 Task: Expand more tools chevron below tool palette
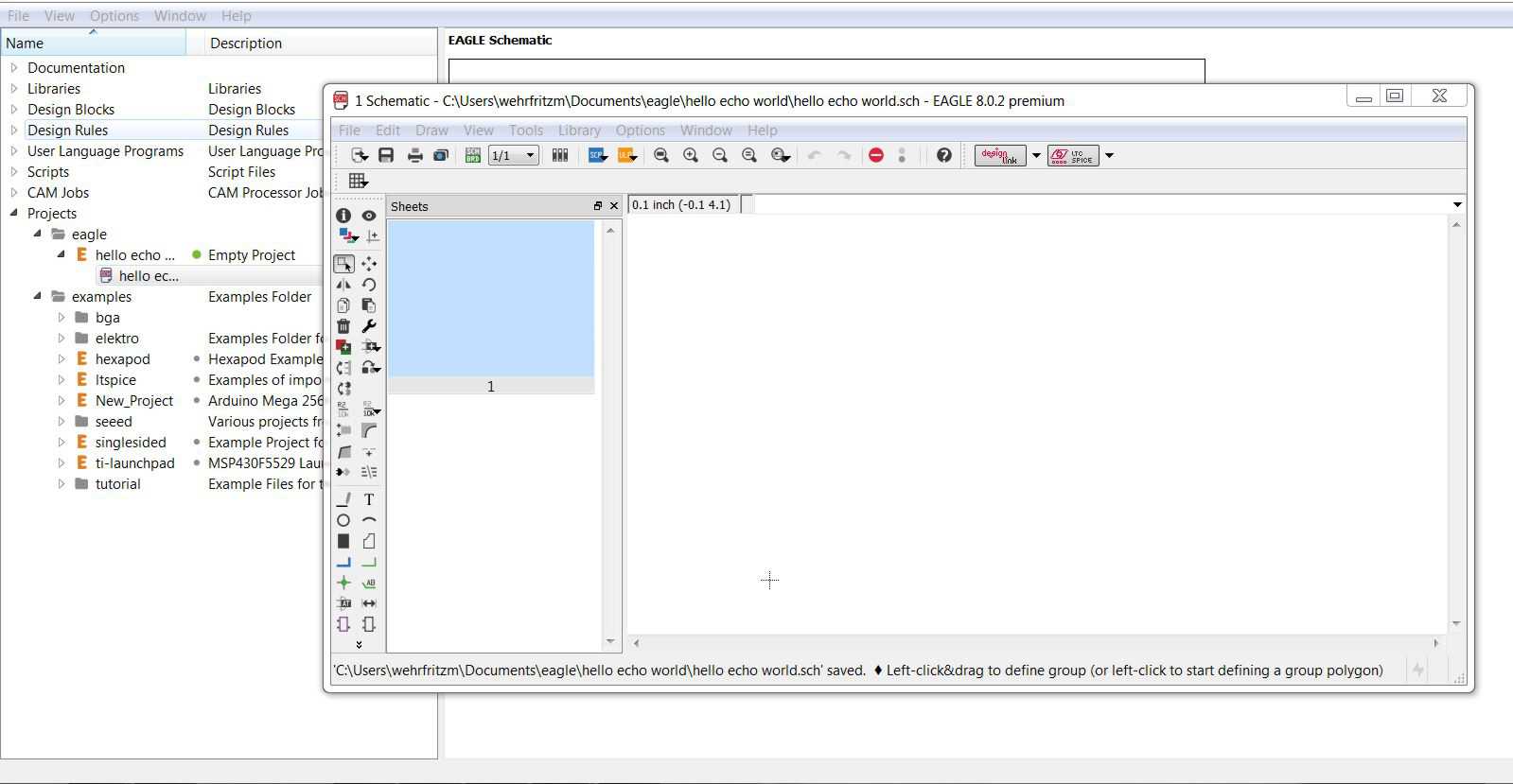[359, 644]
